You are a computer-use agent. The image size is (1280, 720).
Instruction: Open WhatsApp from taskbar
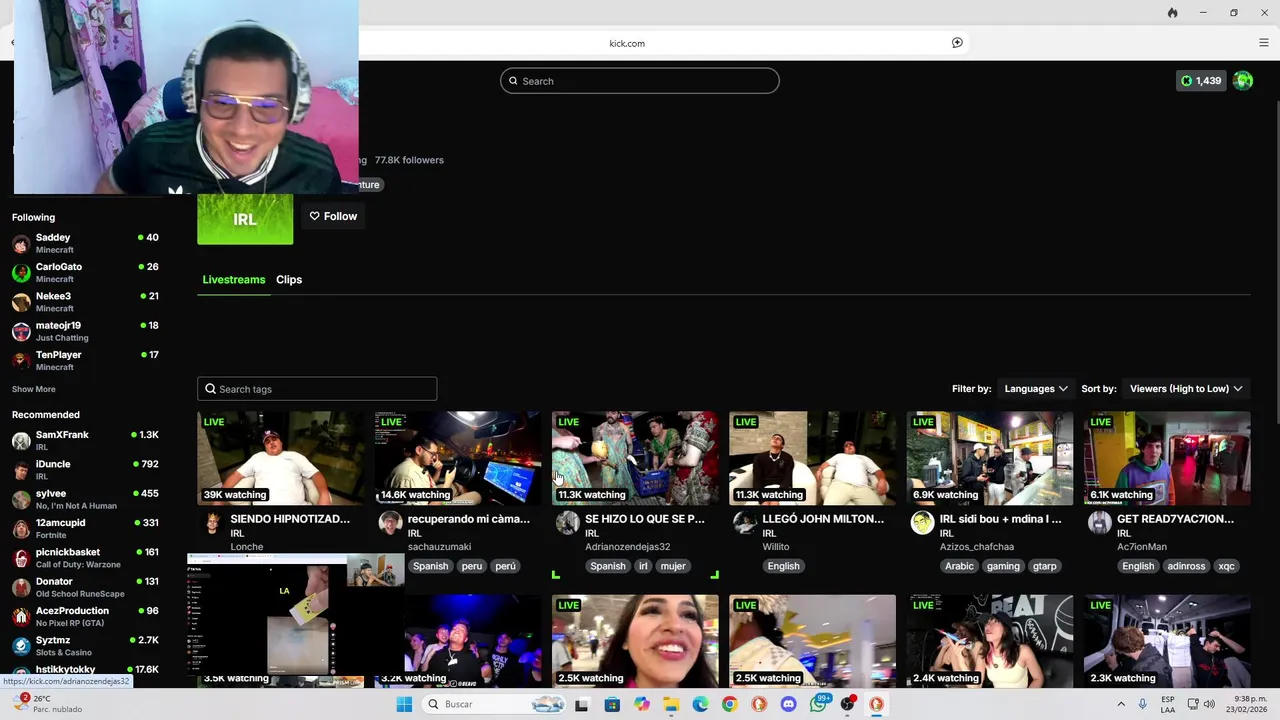818,704
